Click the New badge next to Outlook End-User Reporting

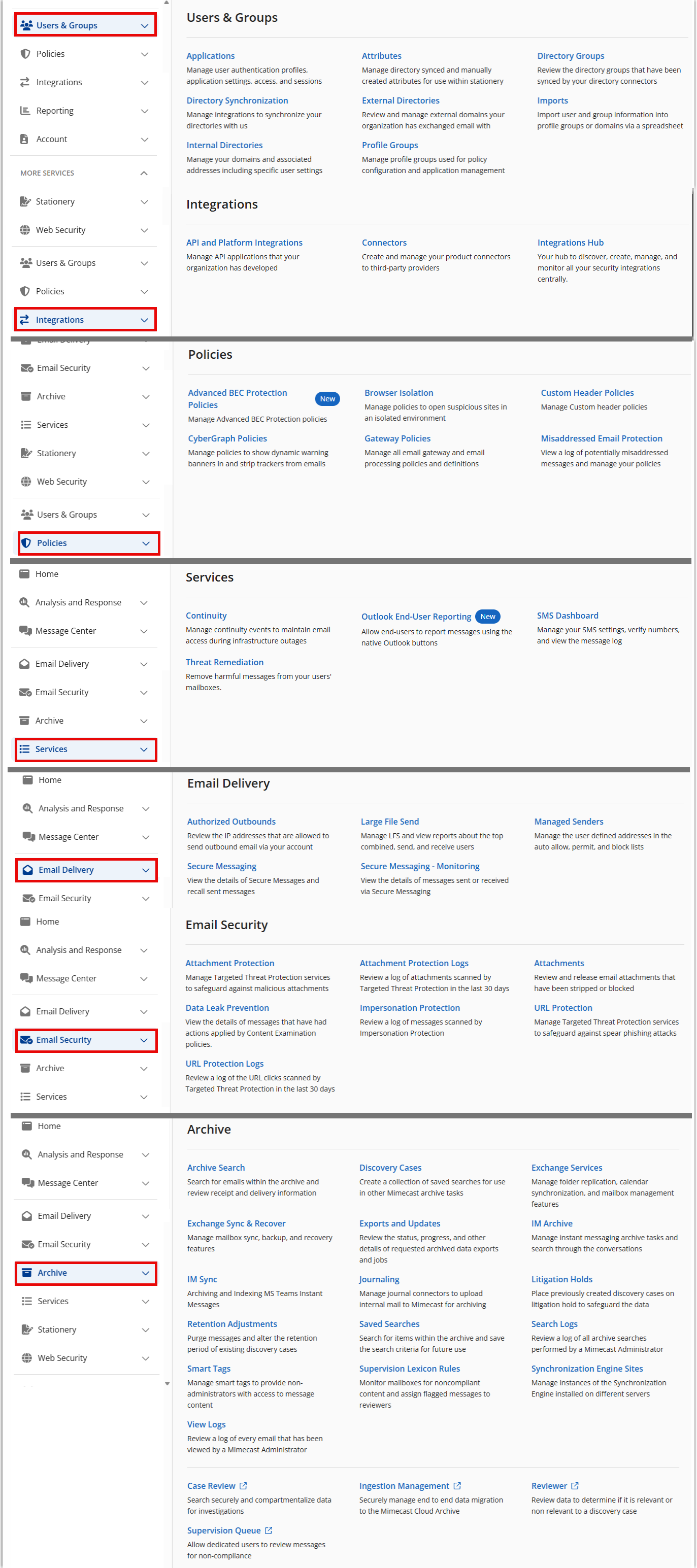point(488,617)
